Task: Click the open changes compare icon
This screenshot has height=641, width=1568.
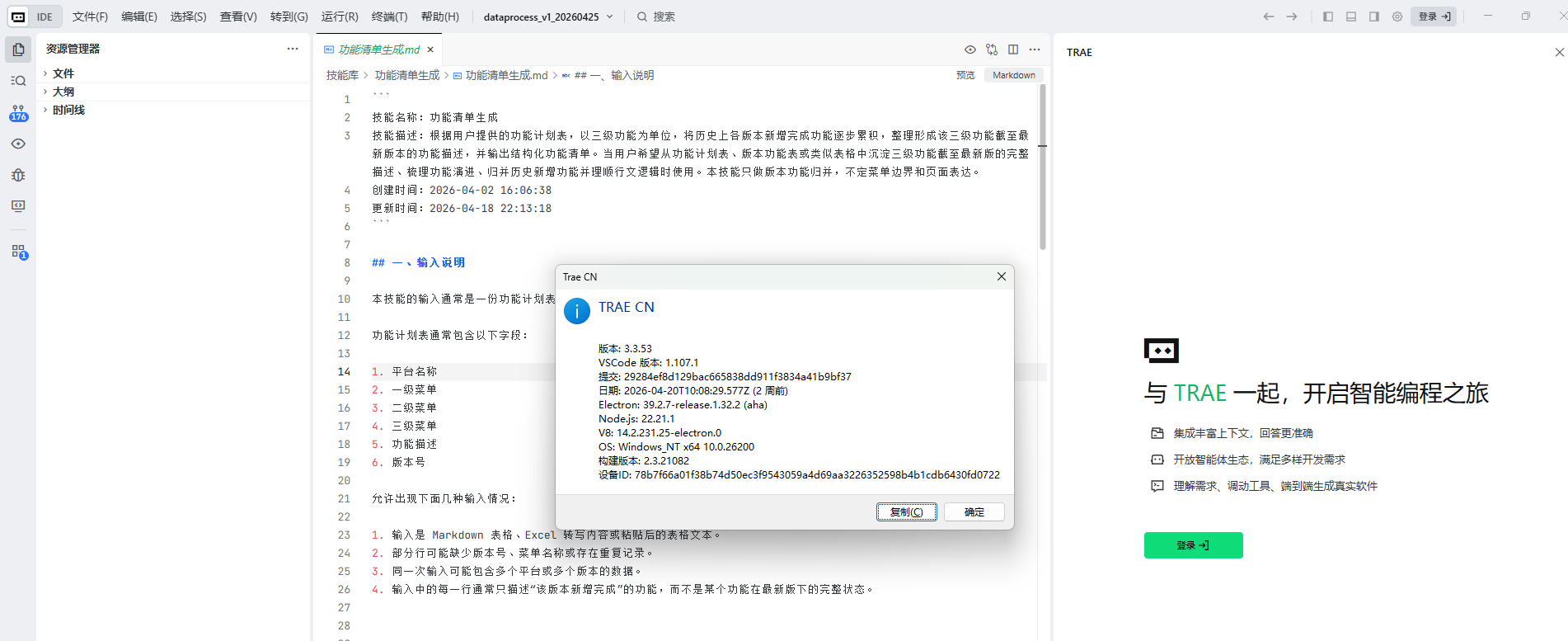Action: (992, 49)
